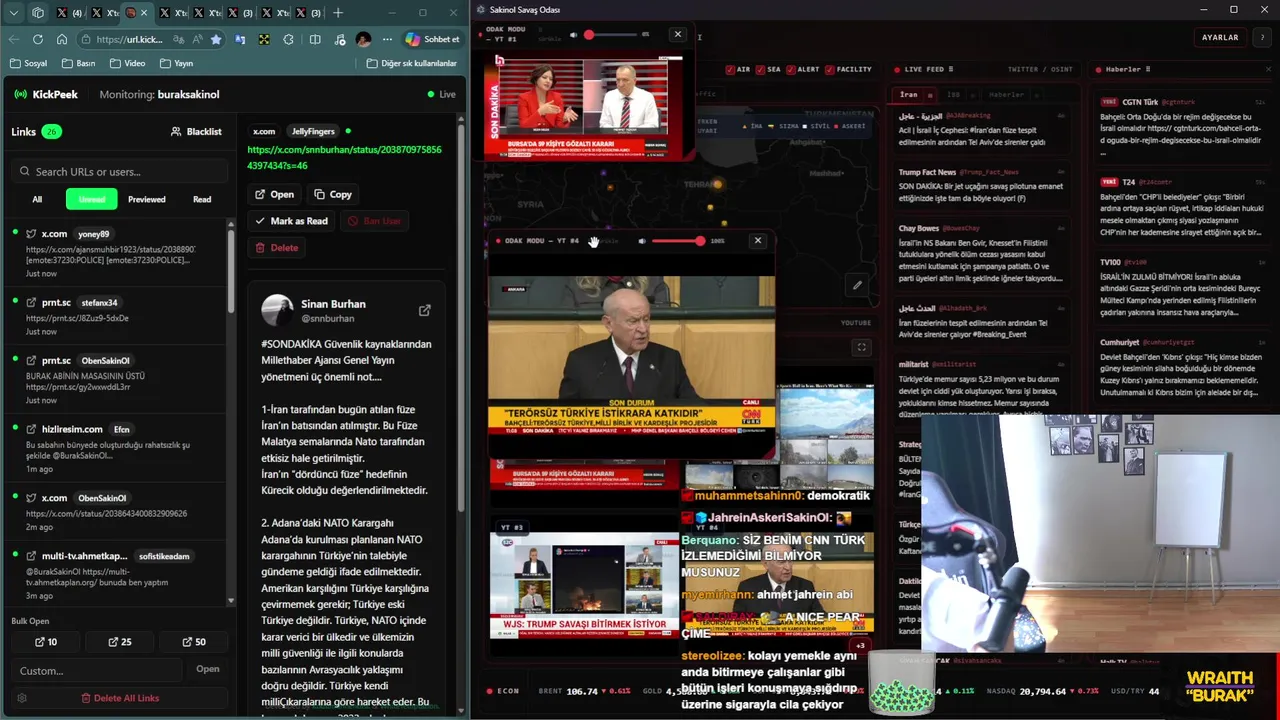Adjust the YT #1 volume slider
The width and height of the screenshot is (1280, 720).
tap(610, 35)
